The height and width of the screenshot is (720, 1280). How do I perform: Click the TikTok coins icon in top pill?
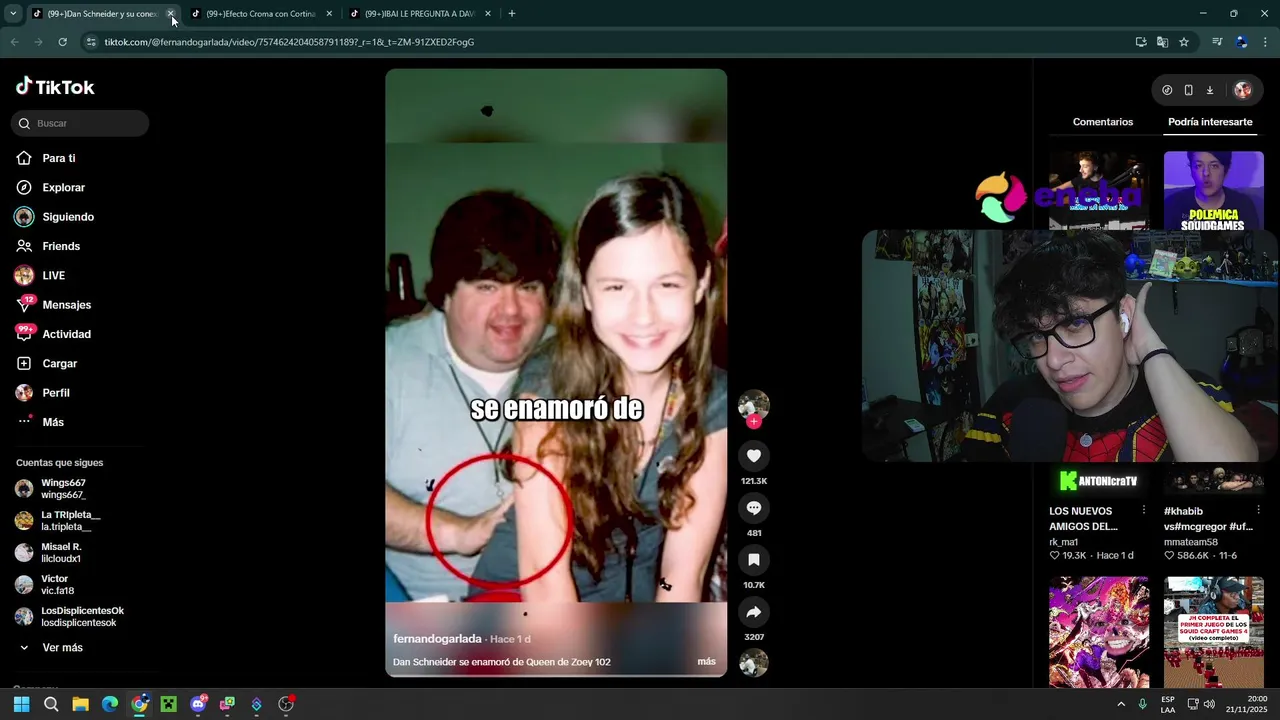[1167, 90]
